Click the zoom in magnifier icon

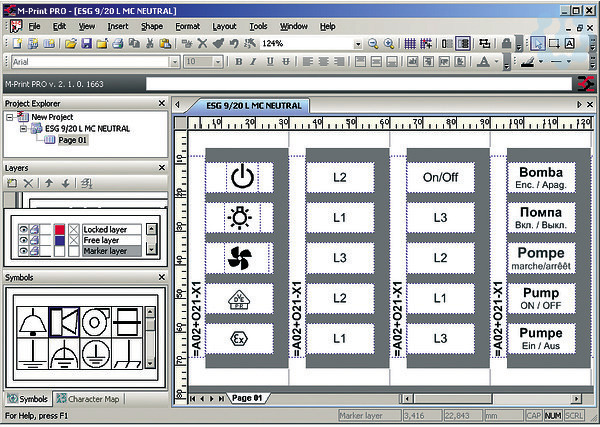click(389, 44)
